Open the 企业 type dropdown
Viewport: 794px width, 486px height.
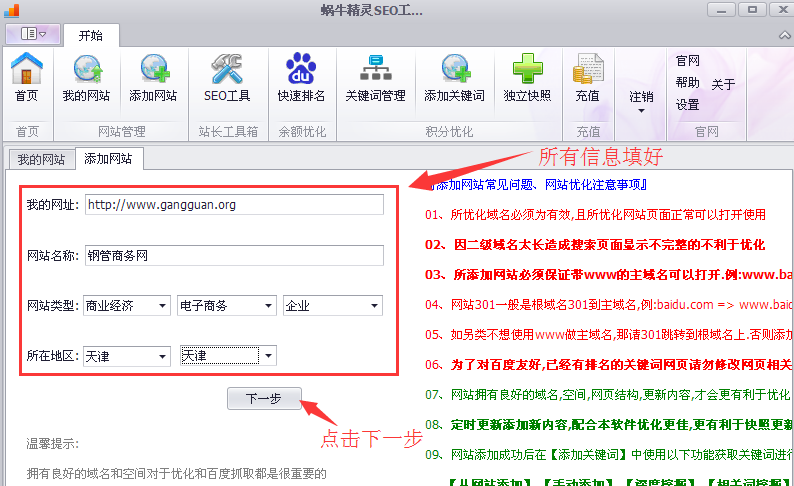pyautogui.click(x=333, y=305)
